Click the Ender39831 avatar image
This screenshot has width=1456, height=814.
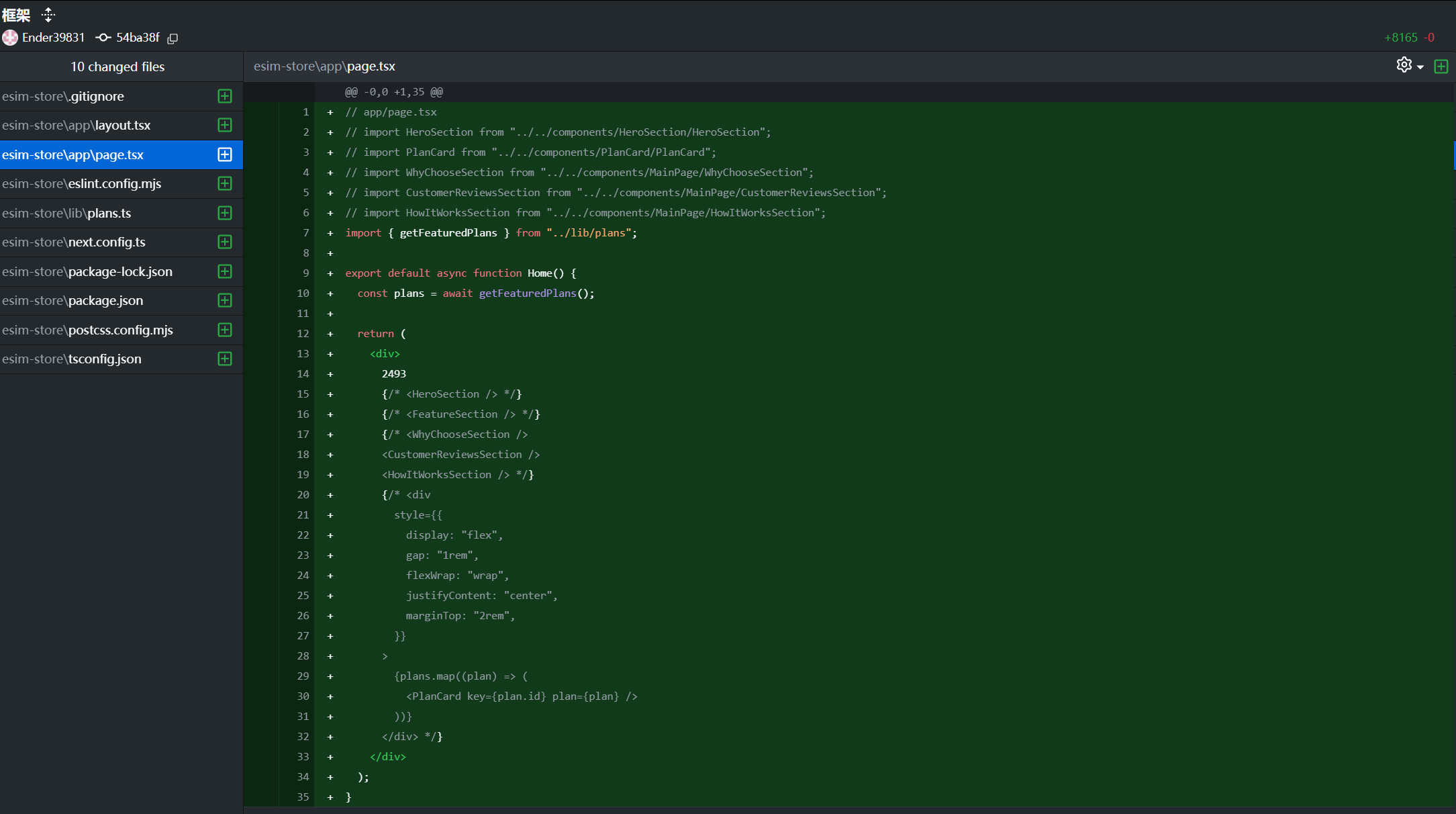pos(10,38)
